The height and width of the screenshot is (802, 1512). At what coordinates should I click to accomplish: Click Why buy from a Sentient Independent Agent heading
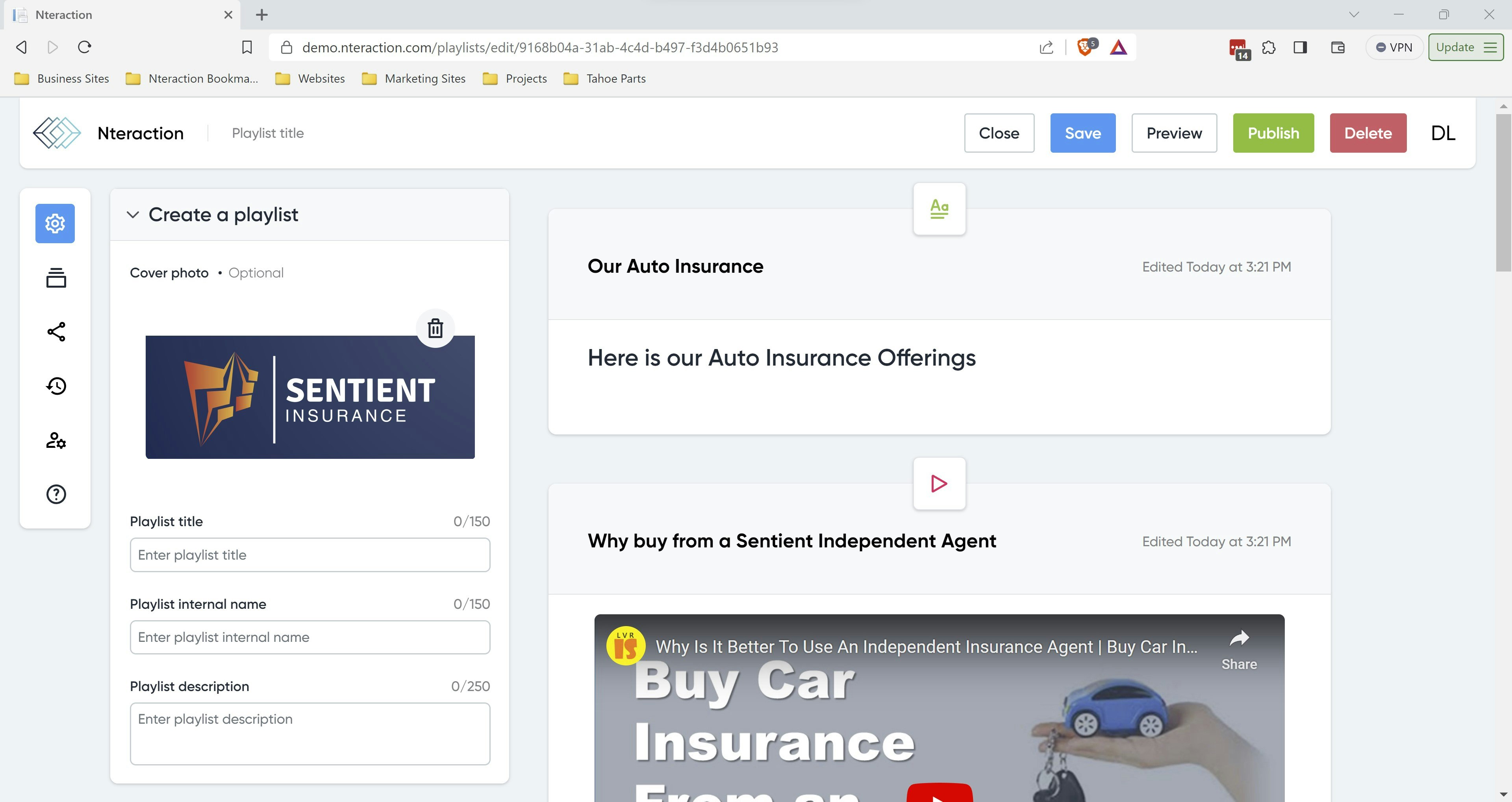point(792,541)
